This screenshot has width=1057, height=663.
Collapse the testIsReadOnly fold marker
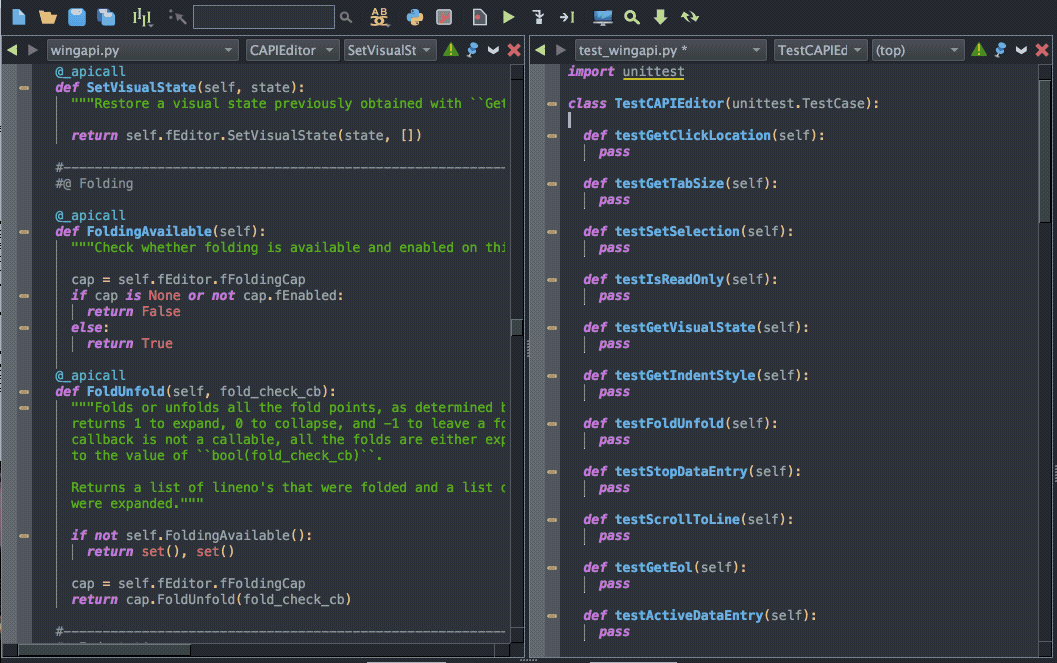pyautogui.click(x=552, y=280)
